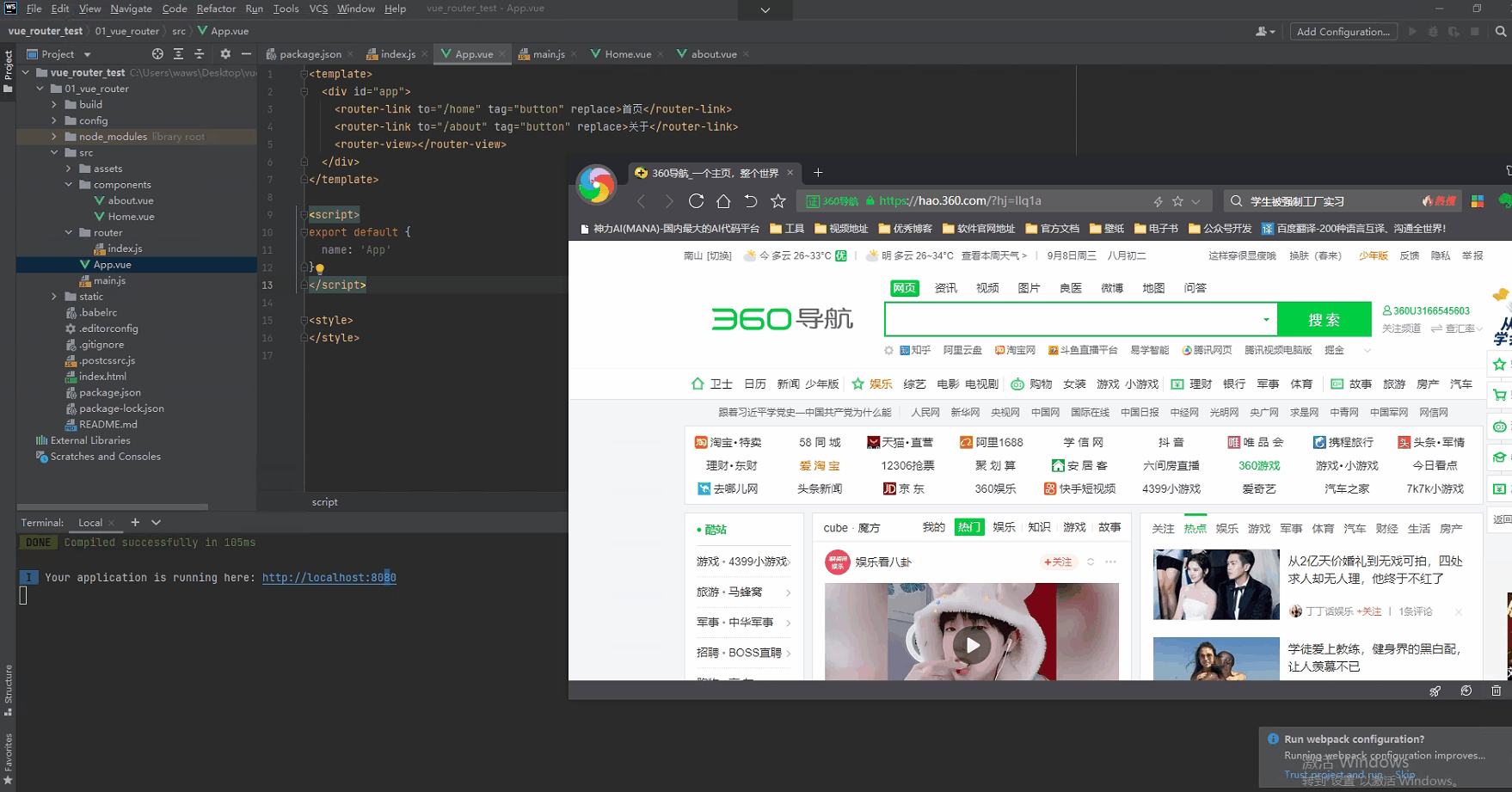1512x792 pixels.
Task: Open the 360 search box suggestion dropdown
Action: click(x=1266, y=320)
